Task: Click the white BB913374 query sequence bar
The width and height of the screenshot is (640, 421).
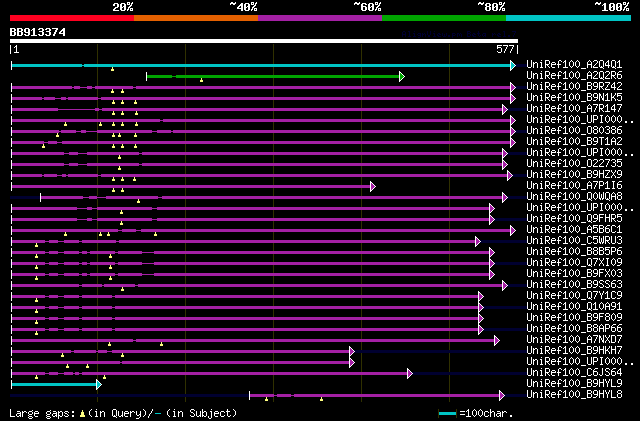Action: (264, 41)
